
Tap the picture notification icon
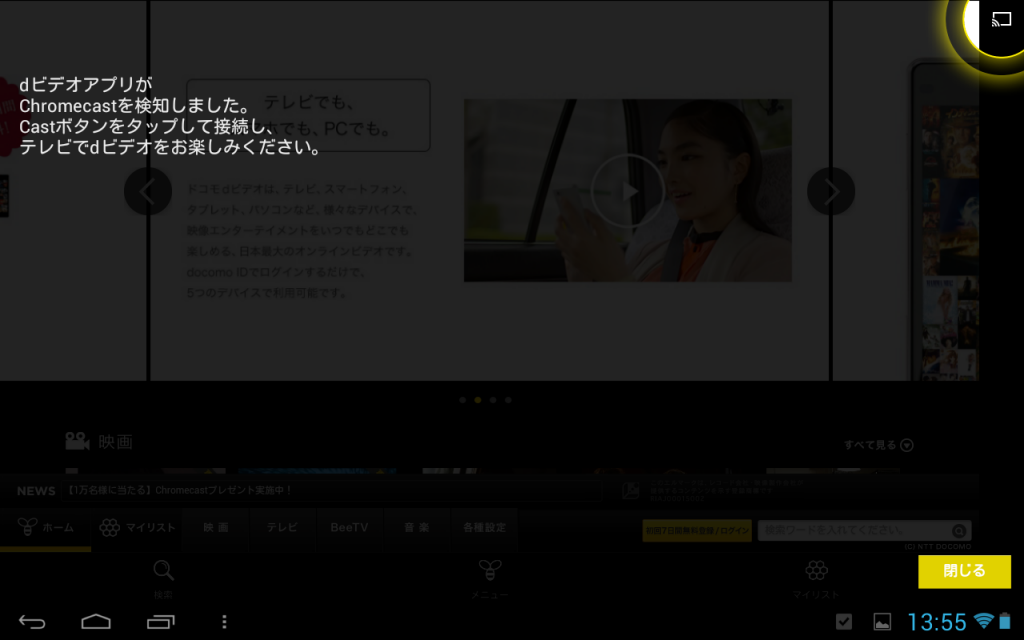[882, 622]
